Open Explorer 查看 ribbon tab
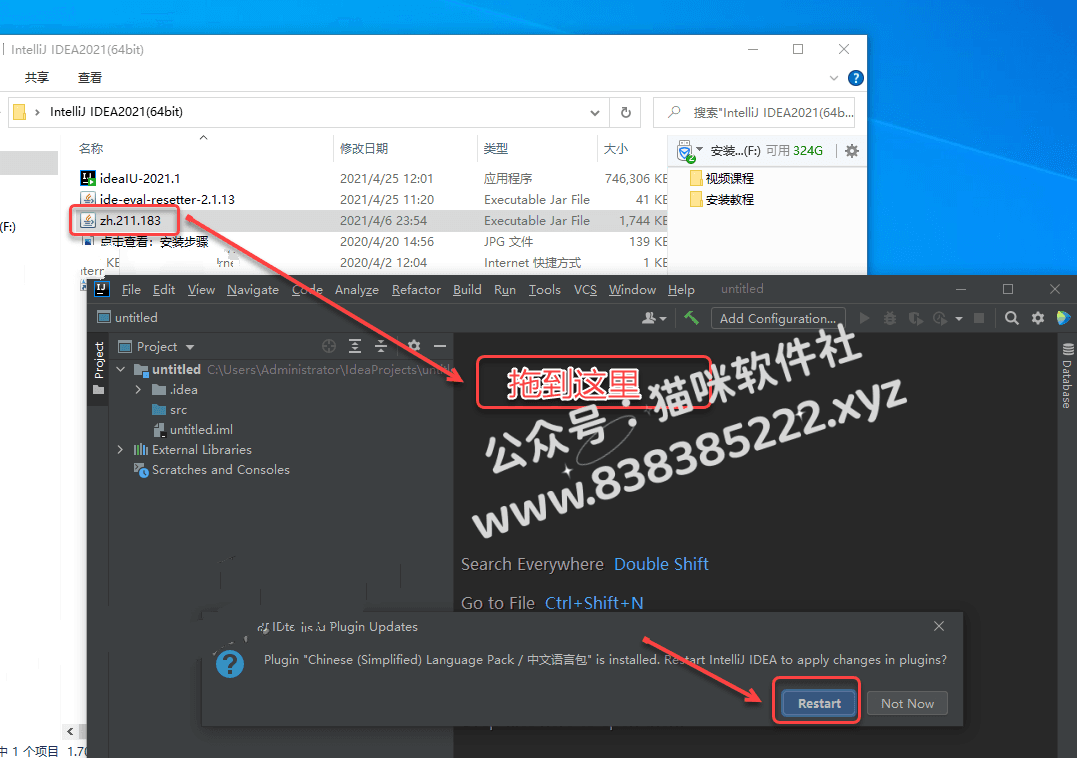The width and height of the screenshot is (1077, 758). pyautogui.click(x=90, y=78)
